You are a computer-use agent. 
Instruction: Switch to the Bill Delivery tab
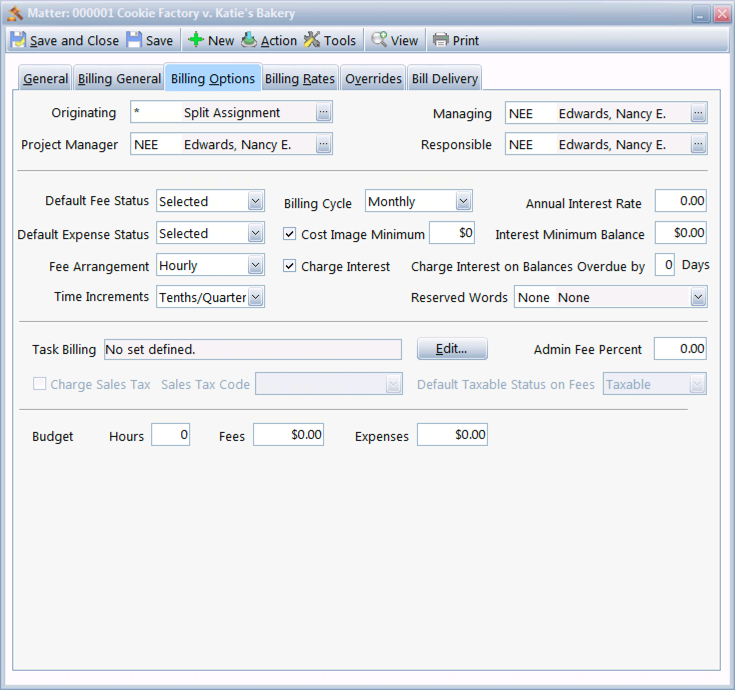click(445, 79)
